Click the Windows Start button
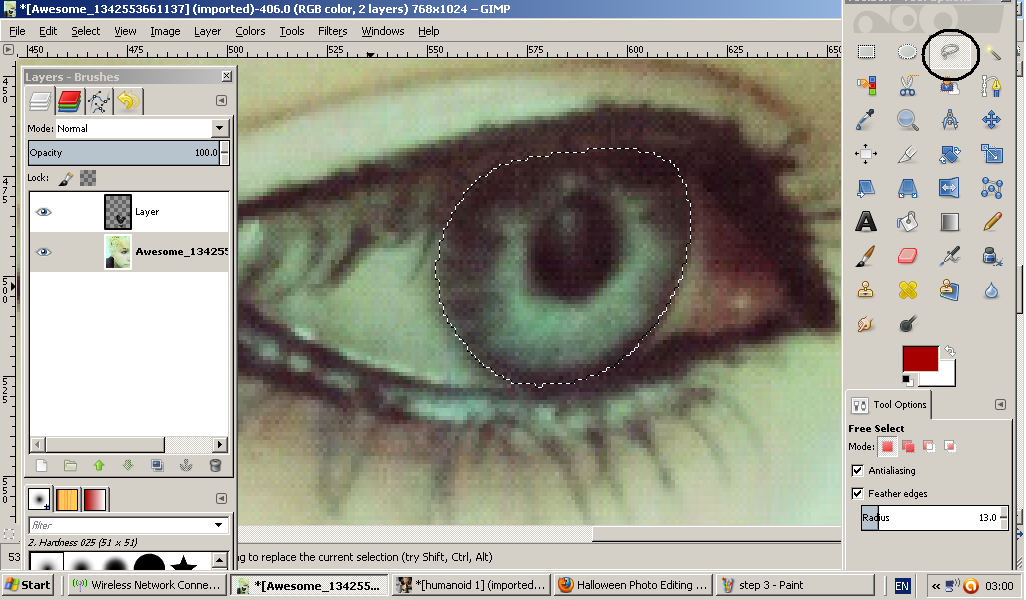 (27, 585)
